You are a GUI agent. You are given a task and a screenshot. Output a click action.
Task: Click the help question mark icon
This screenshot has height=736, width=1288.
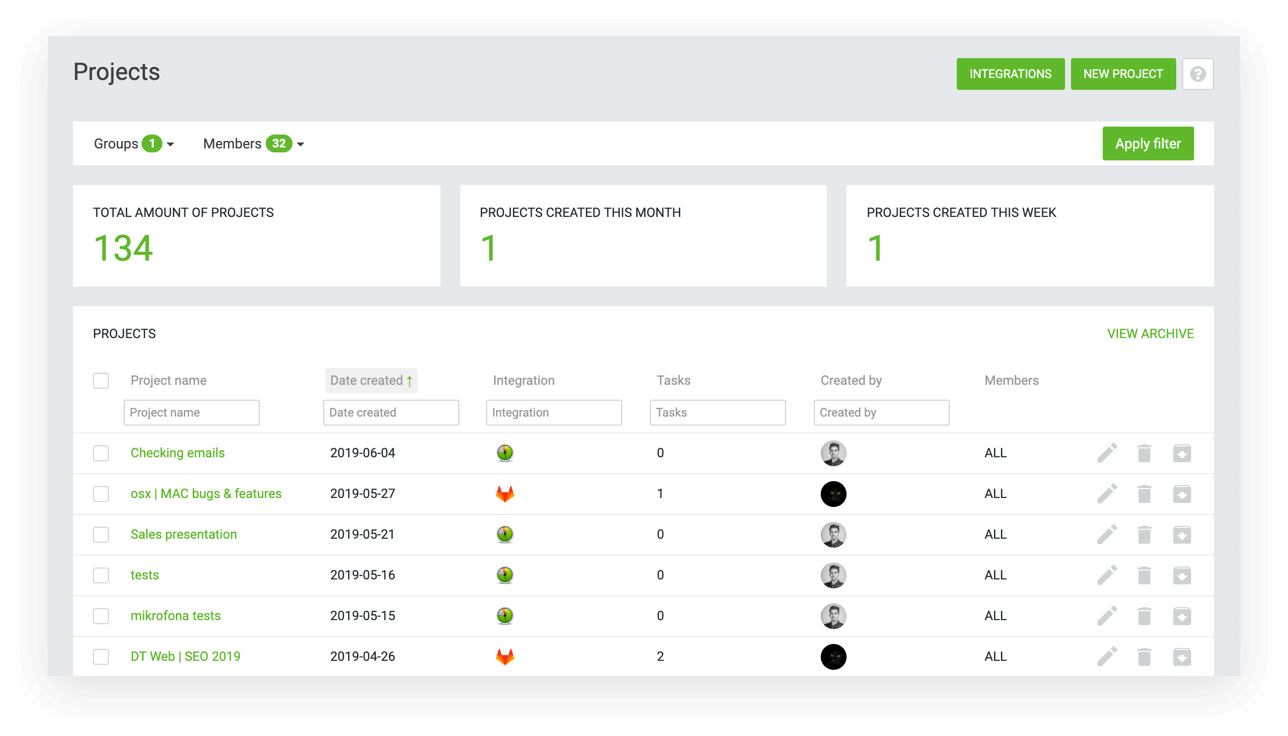pos(1197,74)
